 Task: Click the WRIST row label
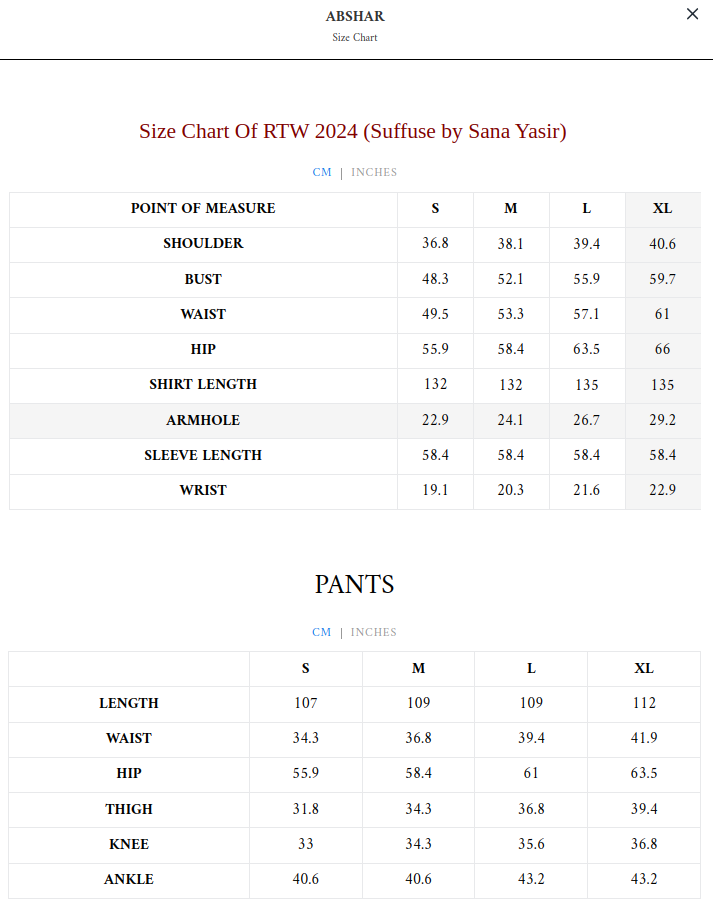203,490
